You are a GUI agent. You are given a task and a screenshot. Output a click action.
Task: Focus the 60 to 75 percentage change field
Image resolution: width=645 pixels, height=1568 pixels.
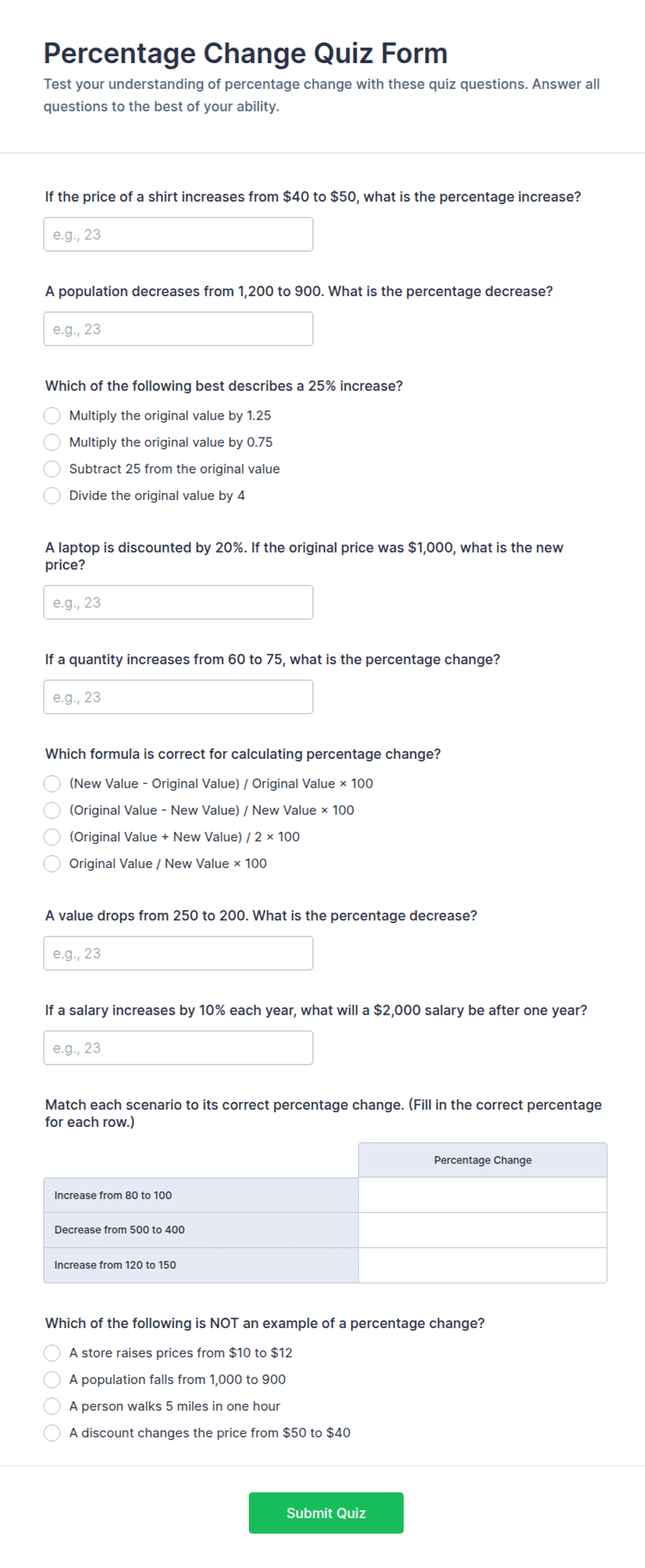(x=178, y=697)
